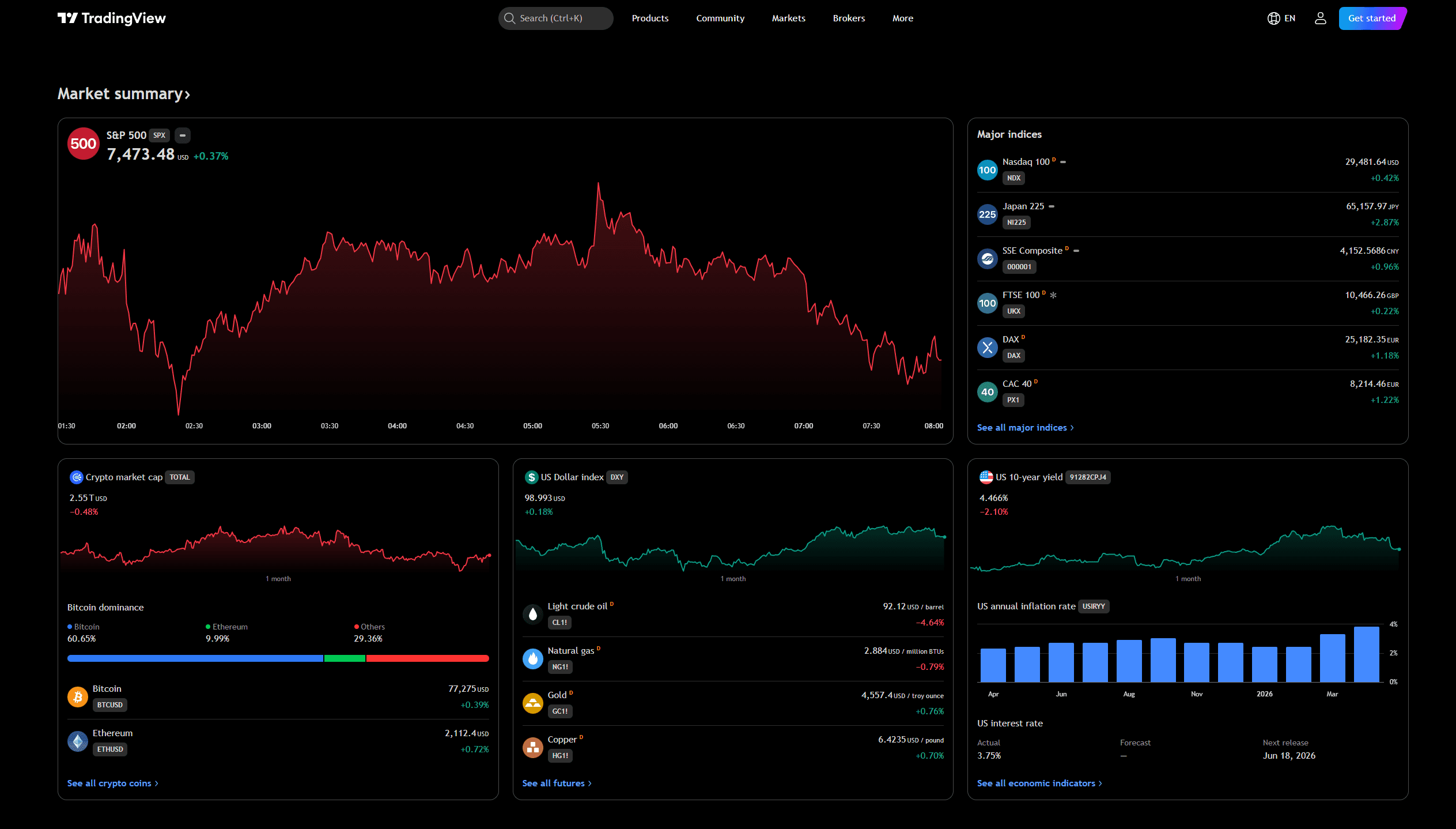
Task: Click the PX1 ticker tag
Action: [x=1013, y=400]
